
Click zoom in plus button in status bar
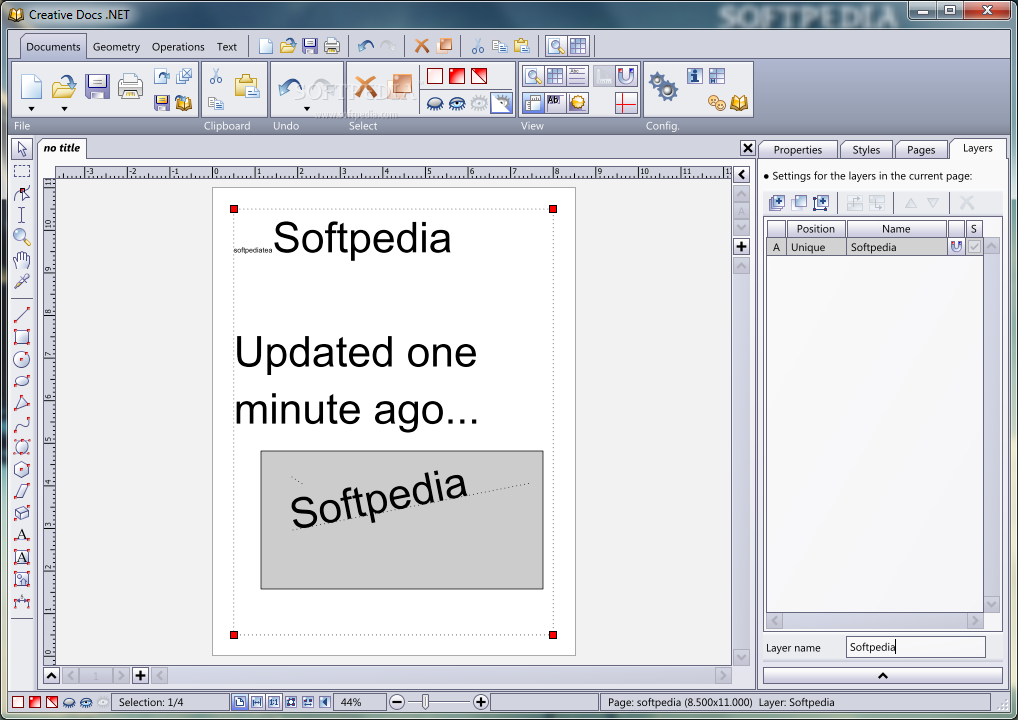click(480, 702)
